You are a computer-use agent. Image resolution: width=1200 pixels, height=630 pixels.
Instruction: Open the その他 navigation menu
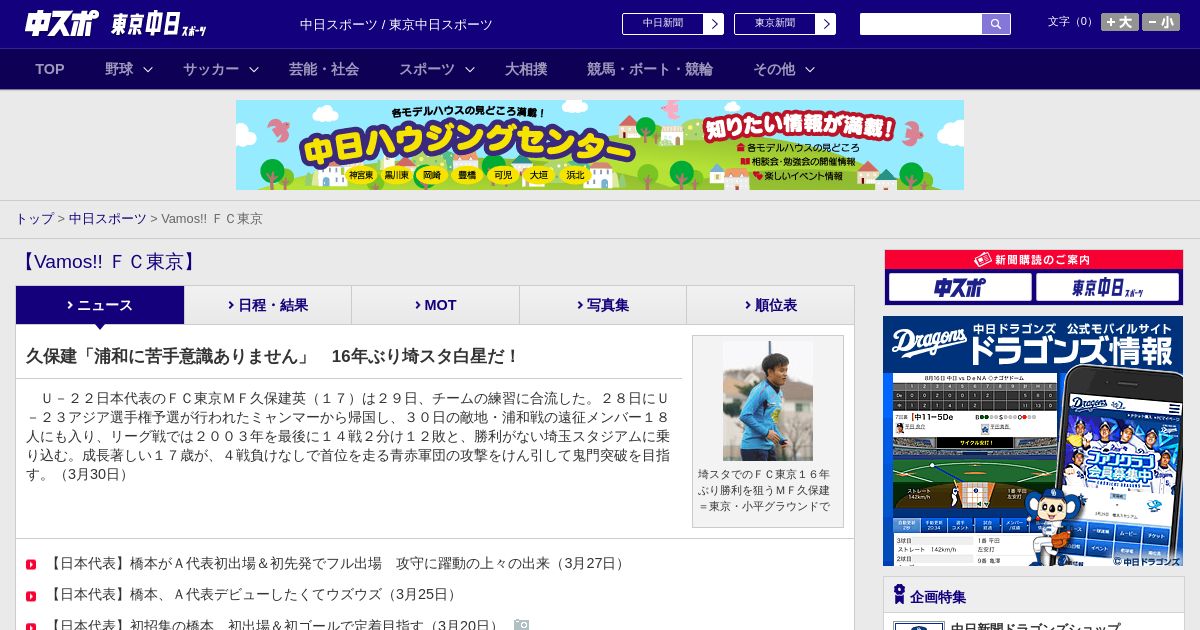click(774, 69)
